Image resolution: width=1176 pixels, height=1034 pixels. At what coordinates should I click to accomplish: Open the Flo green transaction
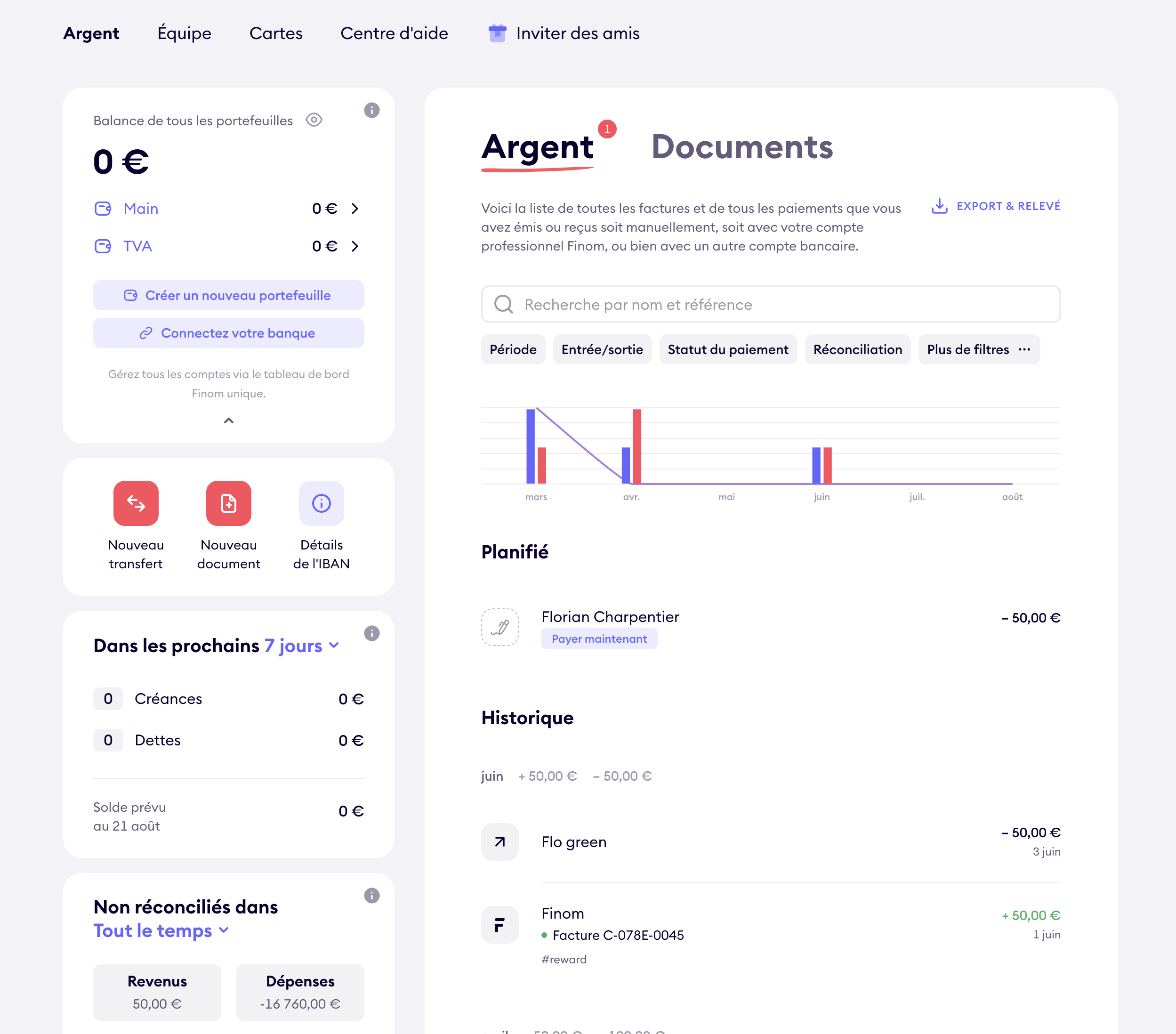click(x=770, y=842)
